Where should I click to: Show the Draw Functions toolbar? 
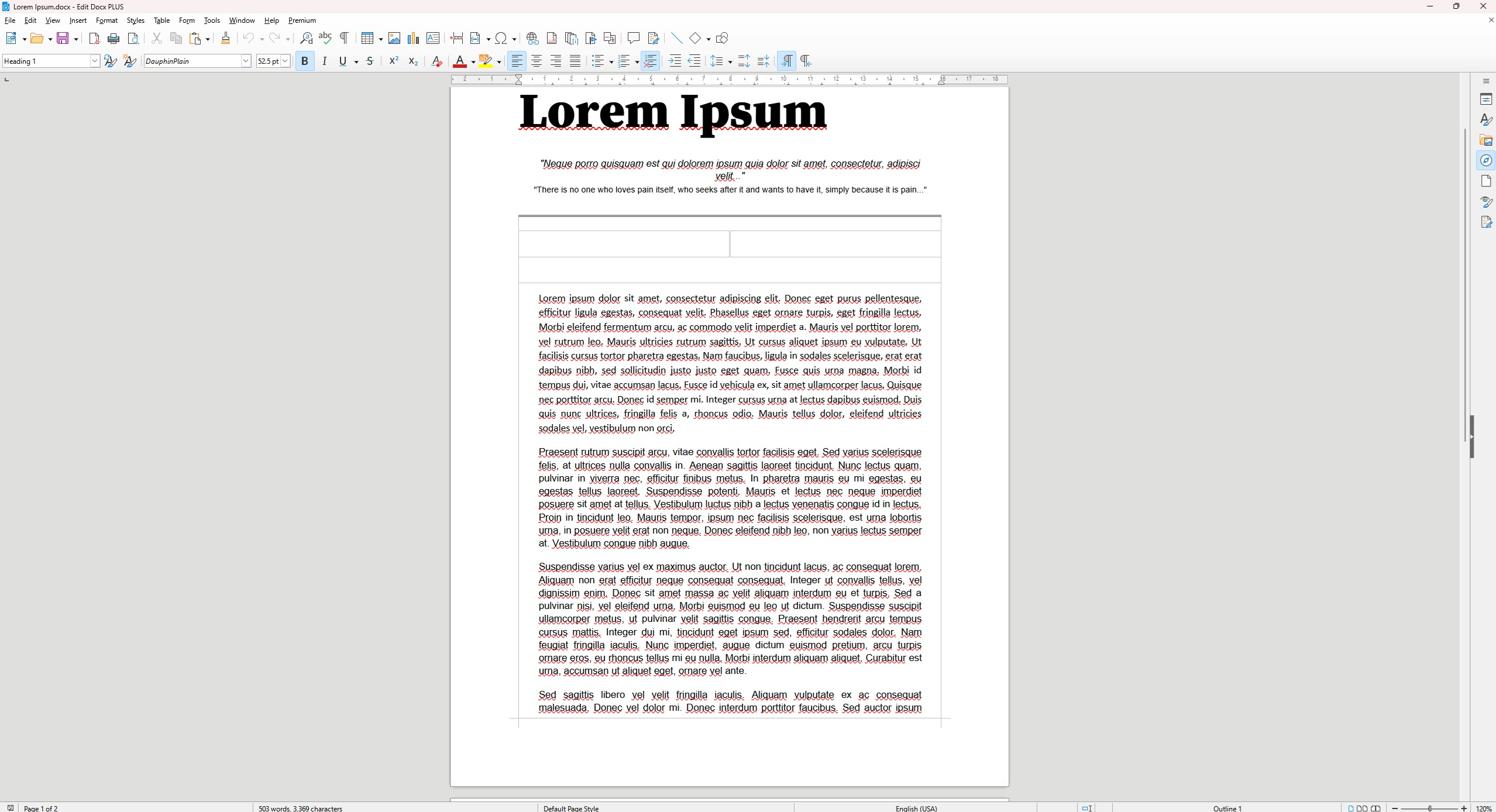pos(722,39)
